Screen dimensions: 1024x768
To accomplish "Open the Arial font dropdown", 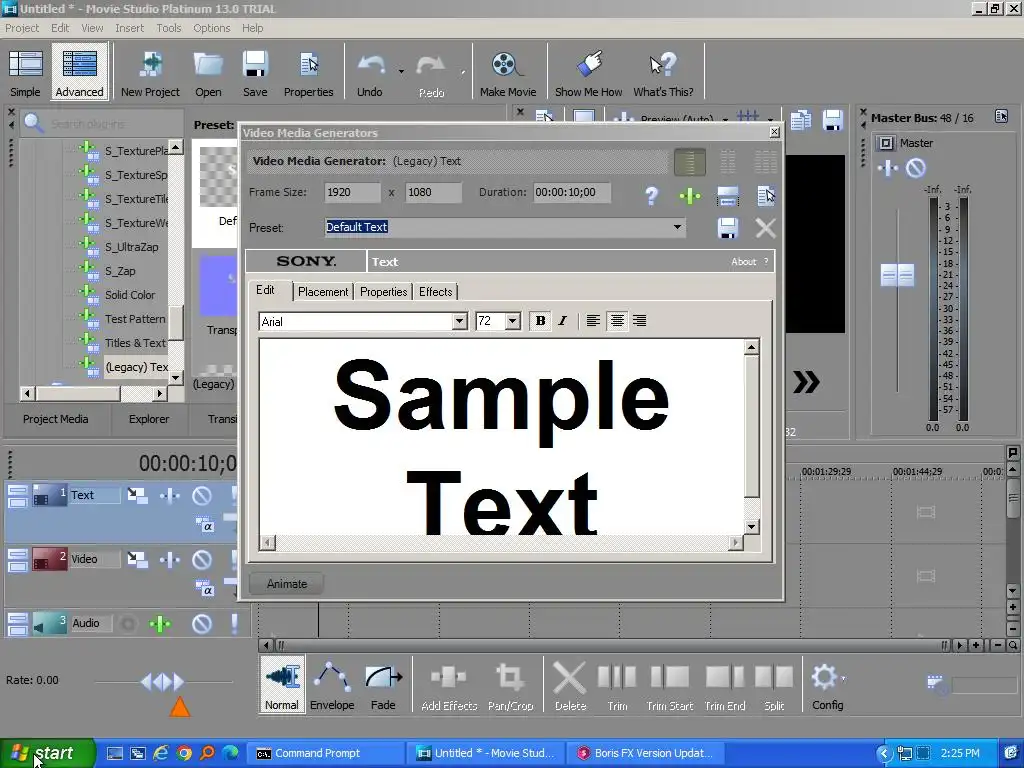I will coord(460,321).
